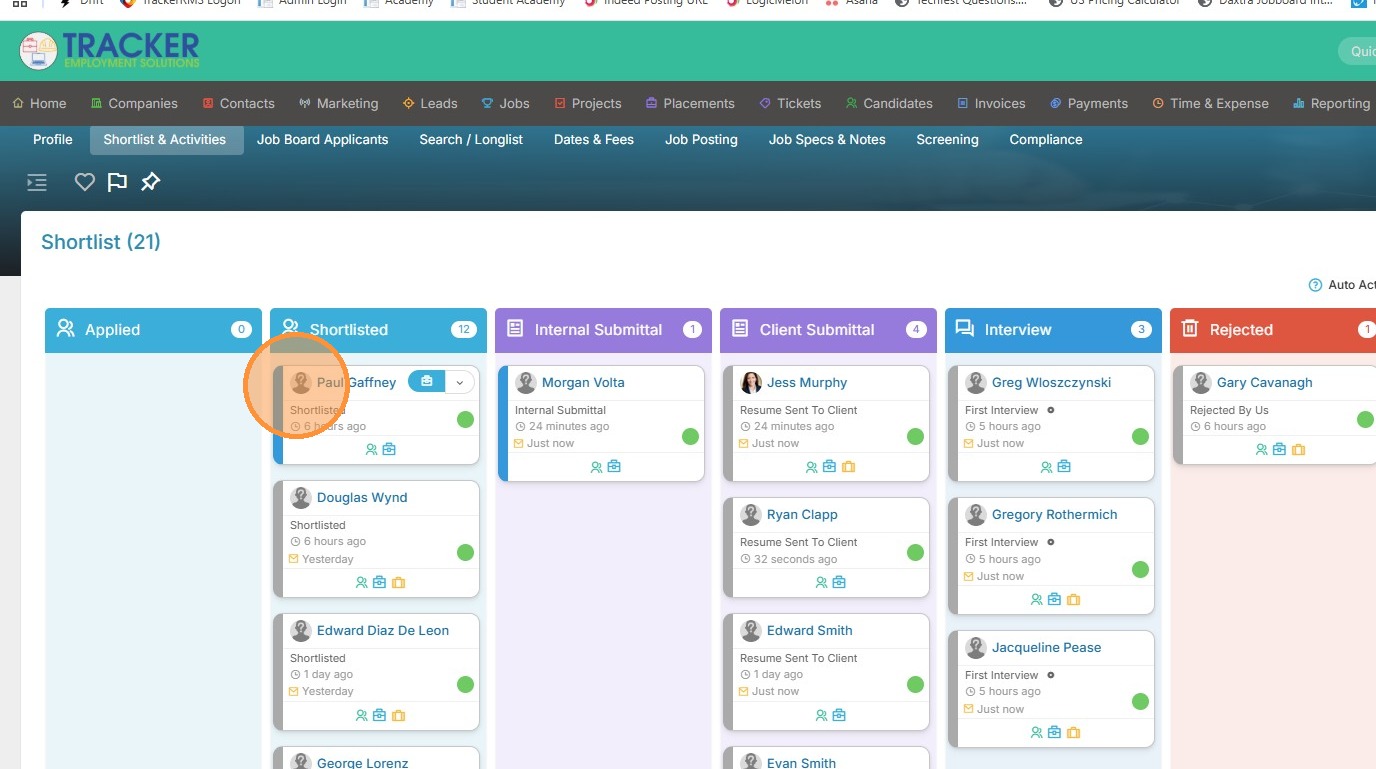This screenshot has width=1376, height=769.
Task: Flag this job using the flag icon
Action: [x=117, y=182]
